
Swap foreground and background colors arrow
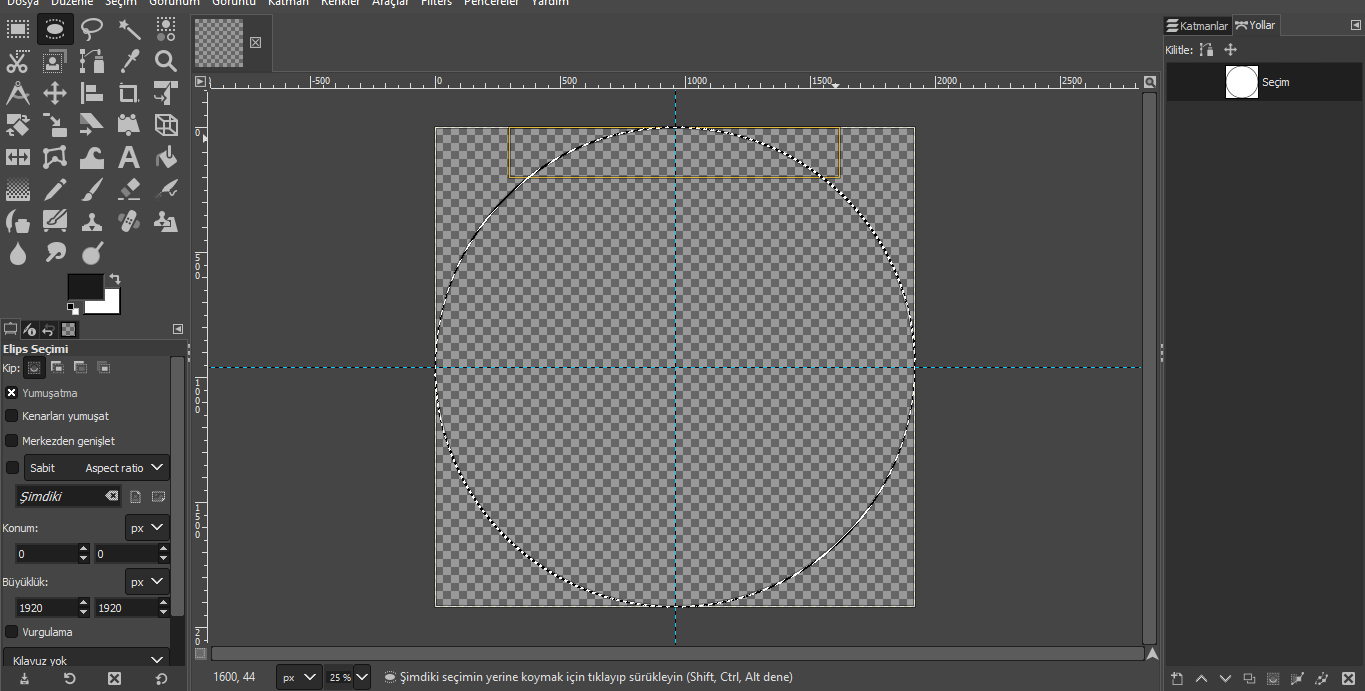pos(115,279)
